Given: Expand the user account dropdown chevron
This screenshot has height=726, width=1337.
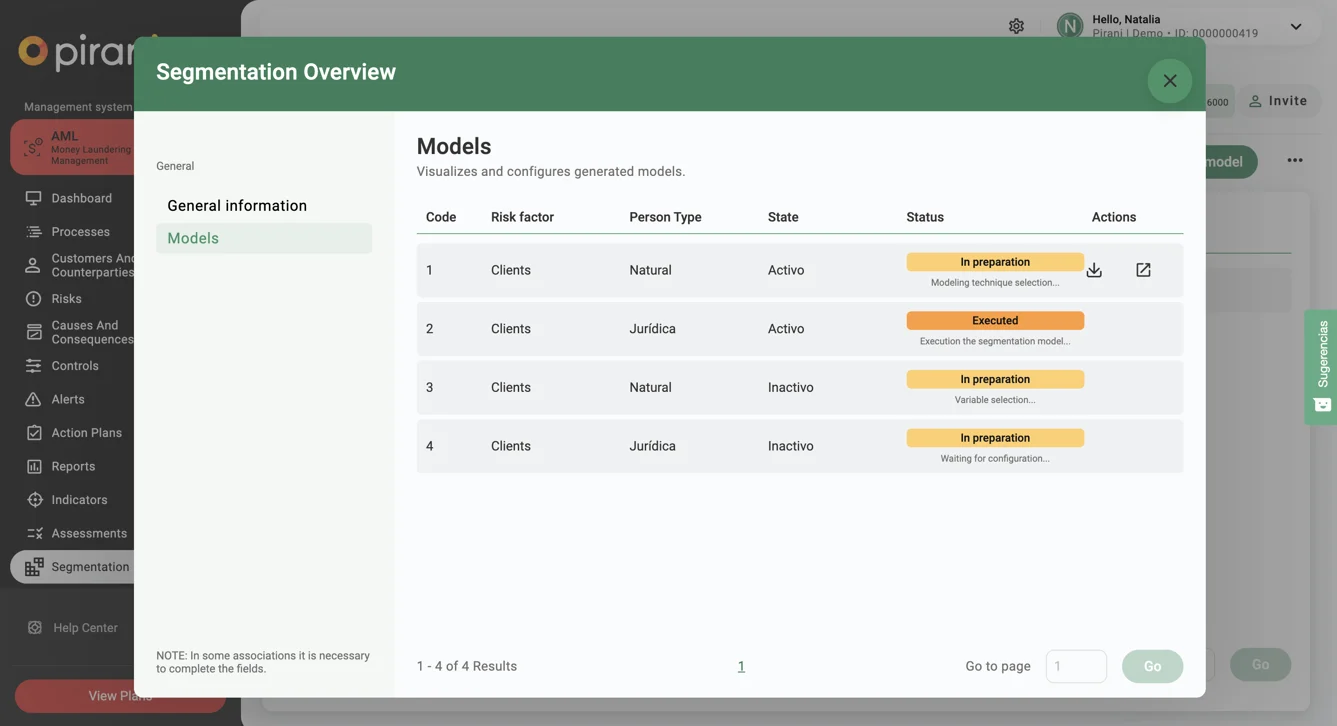Looking at the screenshot, I should tap(1296, 27).
